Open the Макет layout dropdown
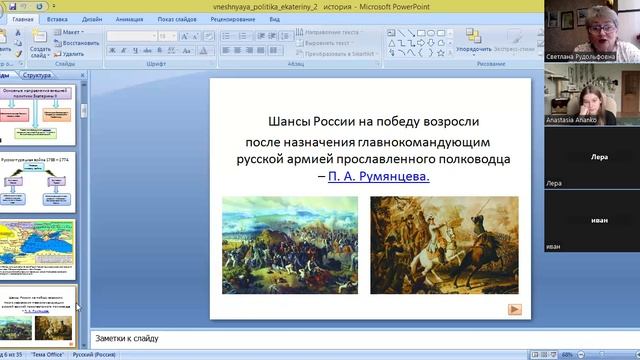This screenshot has width=640, height=360. (69, 32)
